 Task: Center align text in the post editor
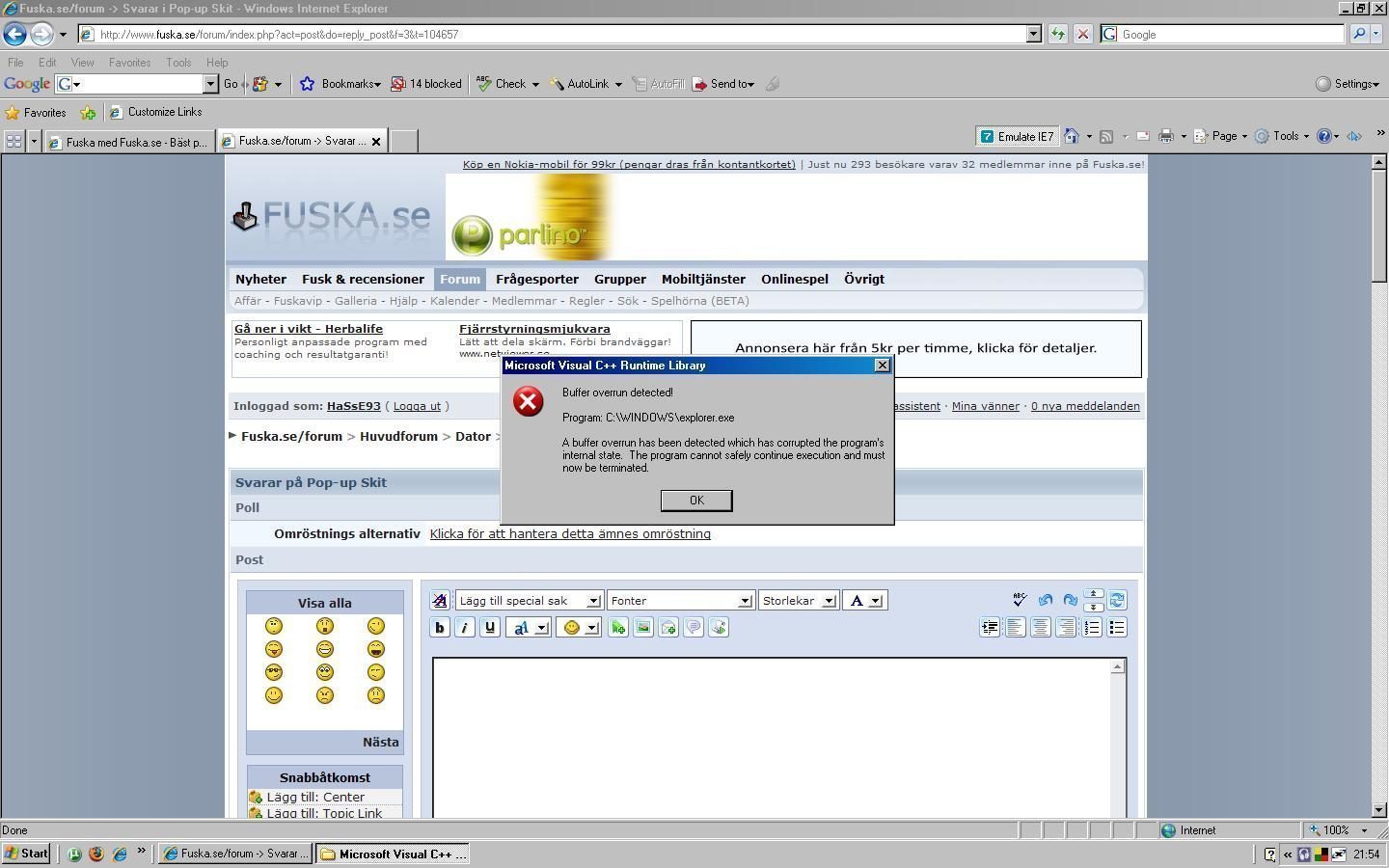tap(1041, 628)
